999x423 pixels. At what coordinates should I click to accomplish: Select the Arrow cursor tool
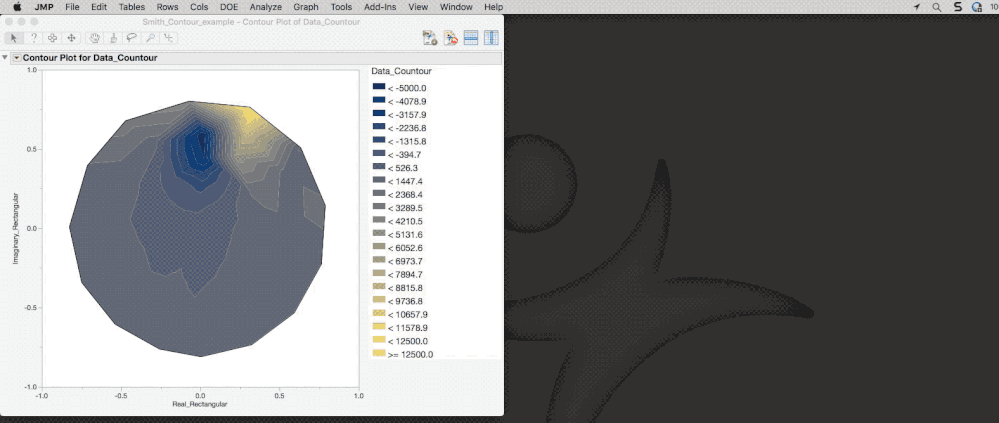click(14, 38)
